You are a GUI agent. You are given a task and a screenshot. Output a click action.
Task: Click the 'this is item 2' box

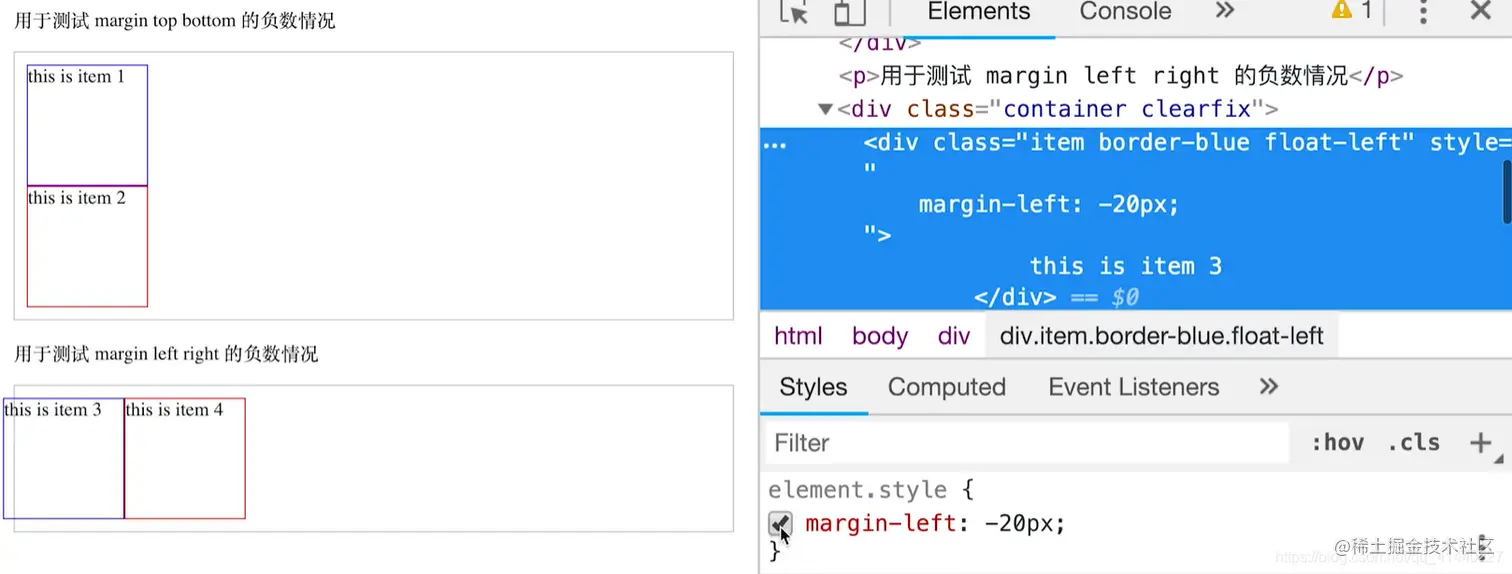click(87, 246)
